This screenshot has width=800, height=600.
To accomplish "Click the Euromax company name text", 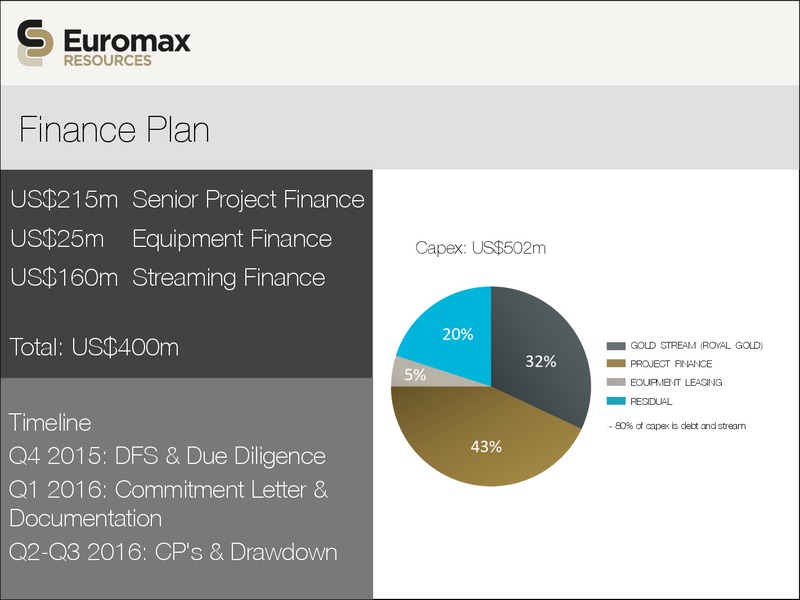I will pyautogui.click(x=127, y=41).
